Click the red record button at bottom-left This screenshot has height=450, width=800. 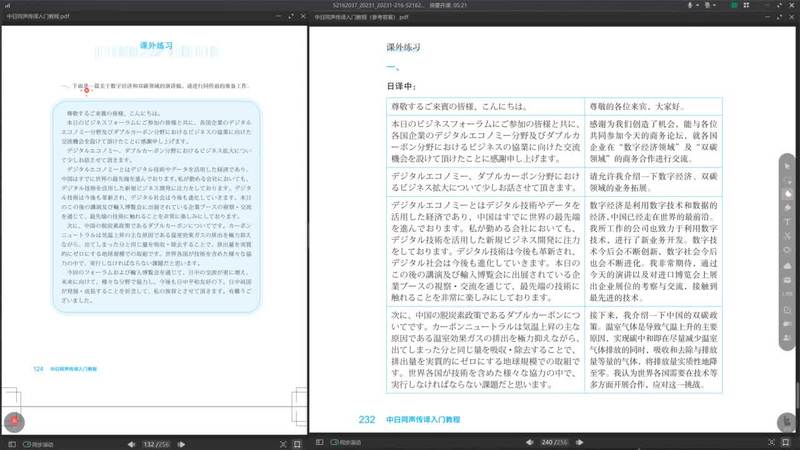pos(14,420)
